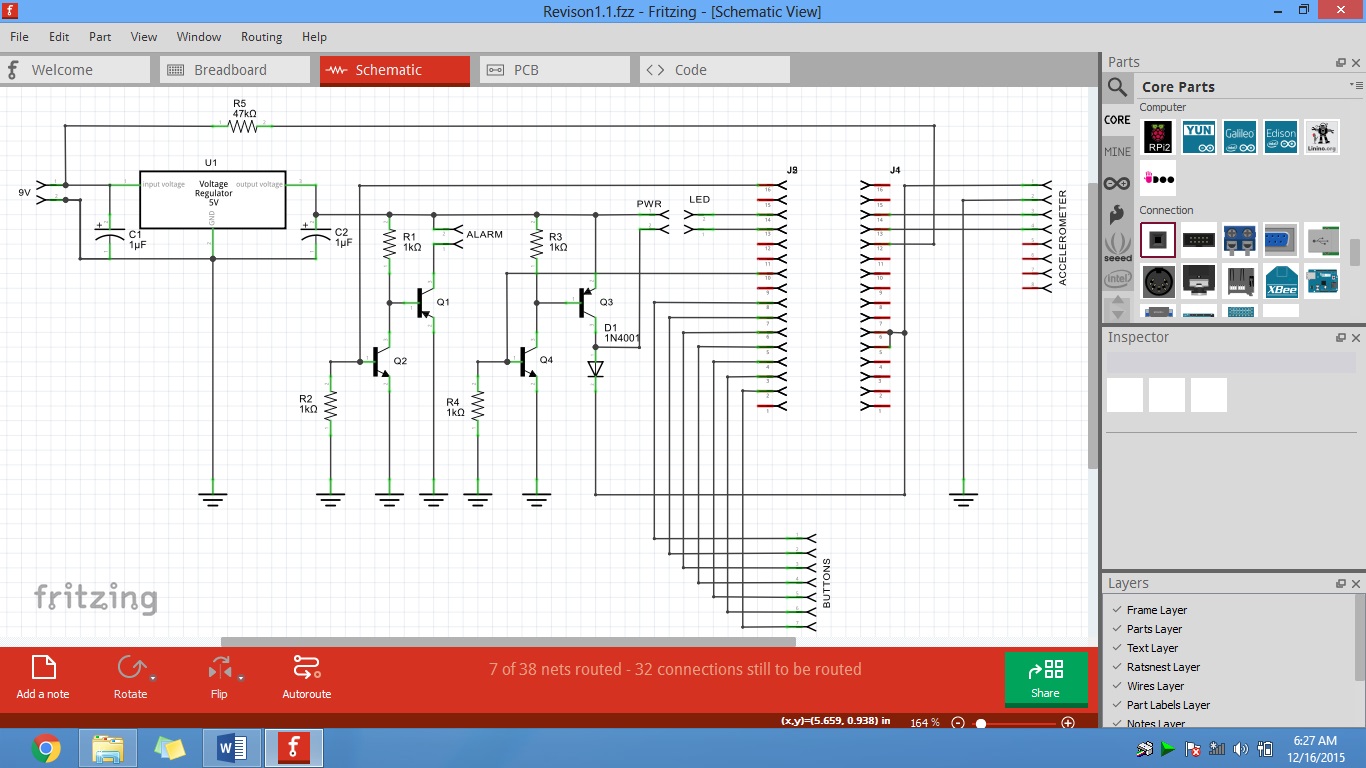This screenshot has width=1366, height=768.
Task: Open the Seeed parts bin
Action: point(1117,247)
